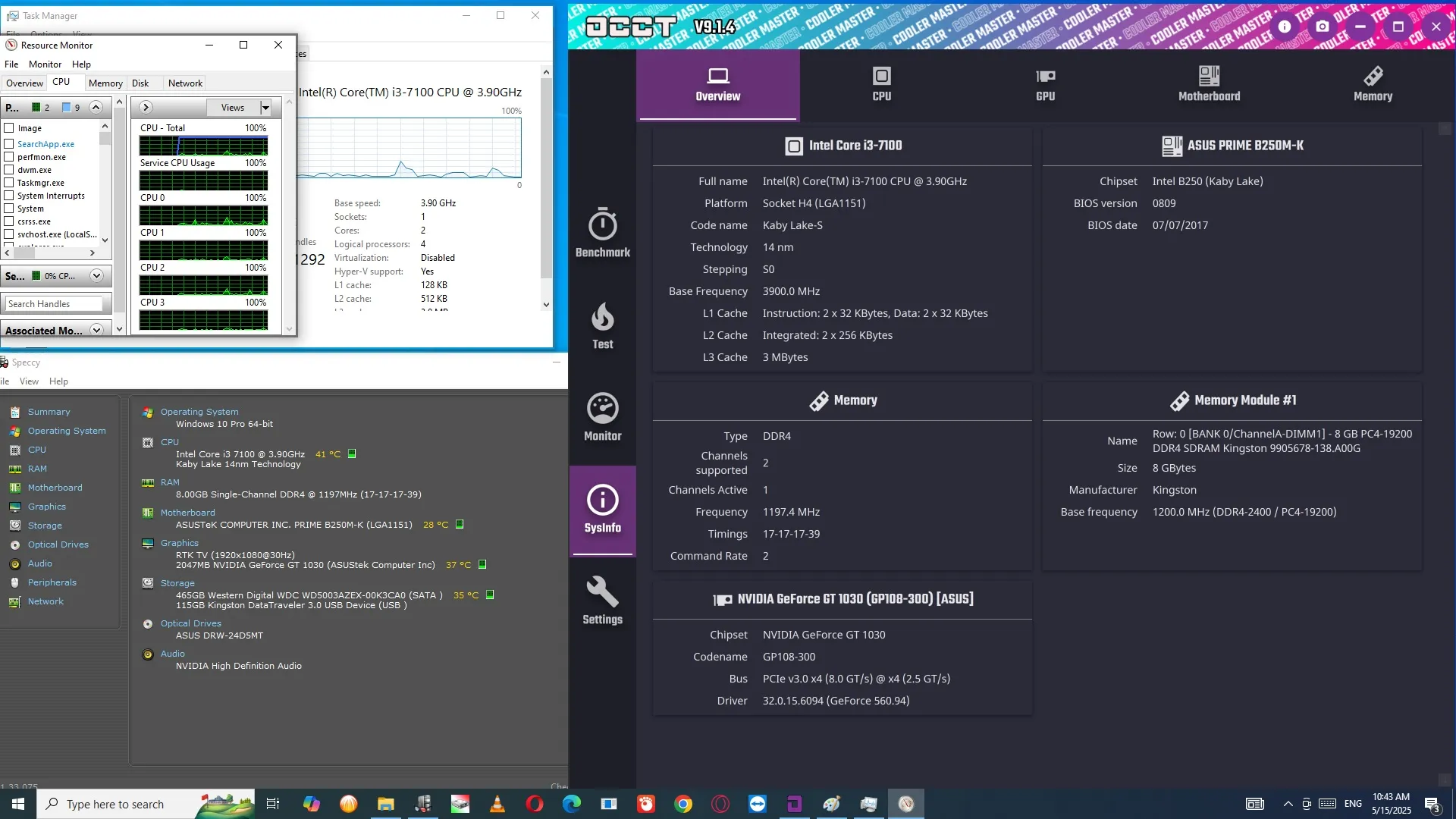Open Audio in Speccy sidebar
This screenshot has height=819, width=1456.
[x=40, y=563]
